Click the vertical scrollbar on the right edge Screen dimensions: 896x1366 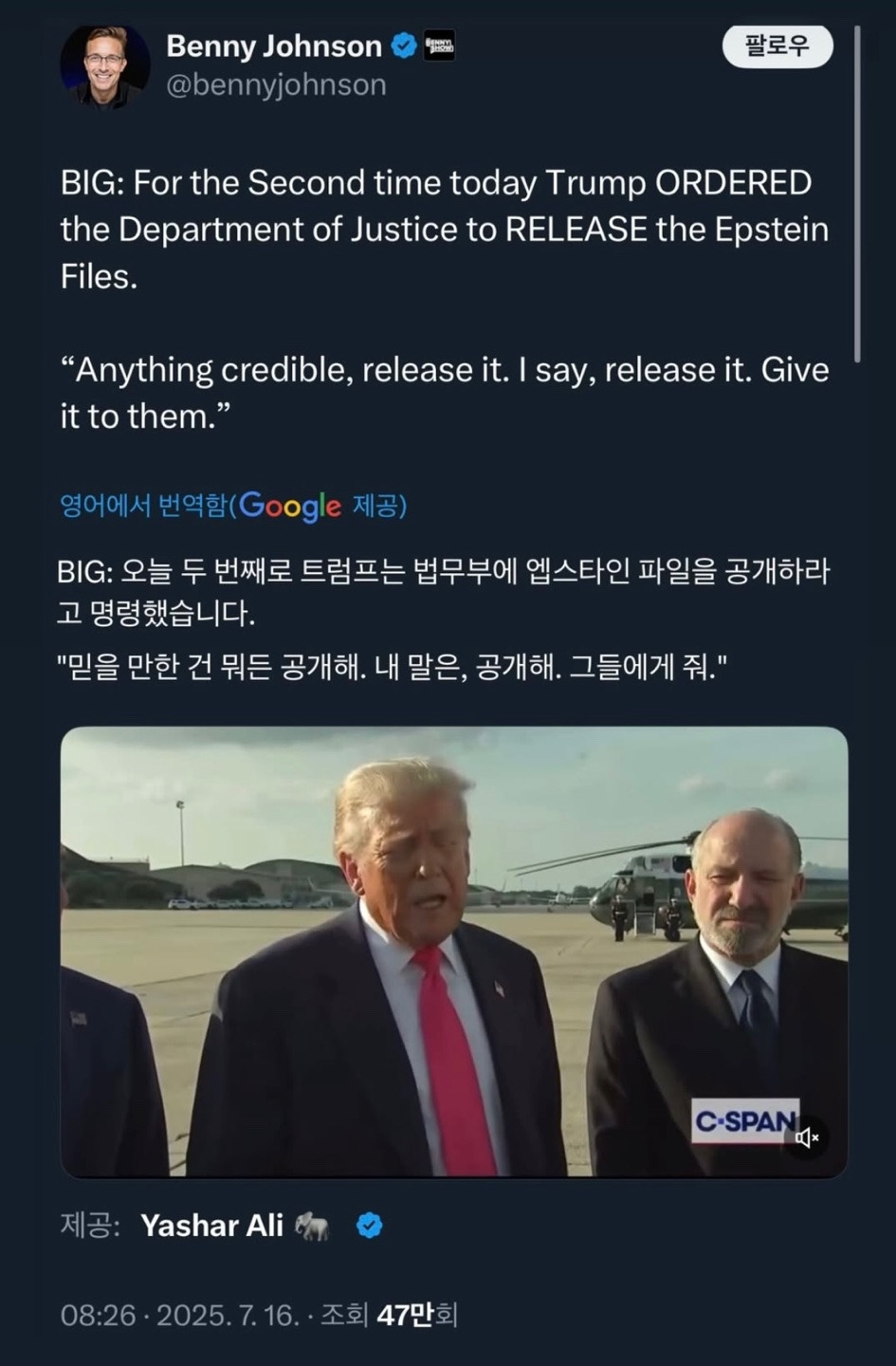pos(857,194)
